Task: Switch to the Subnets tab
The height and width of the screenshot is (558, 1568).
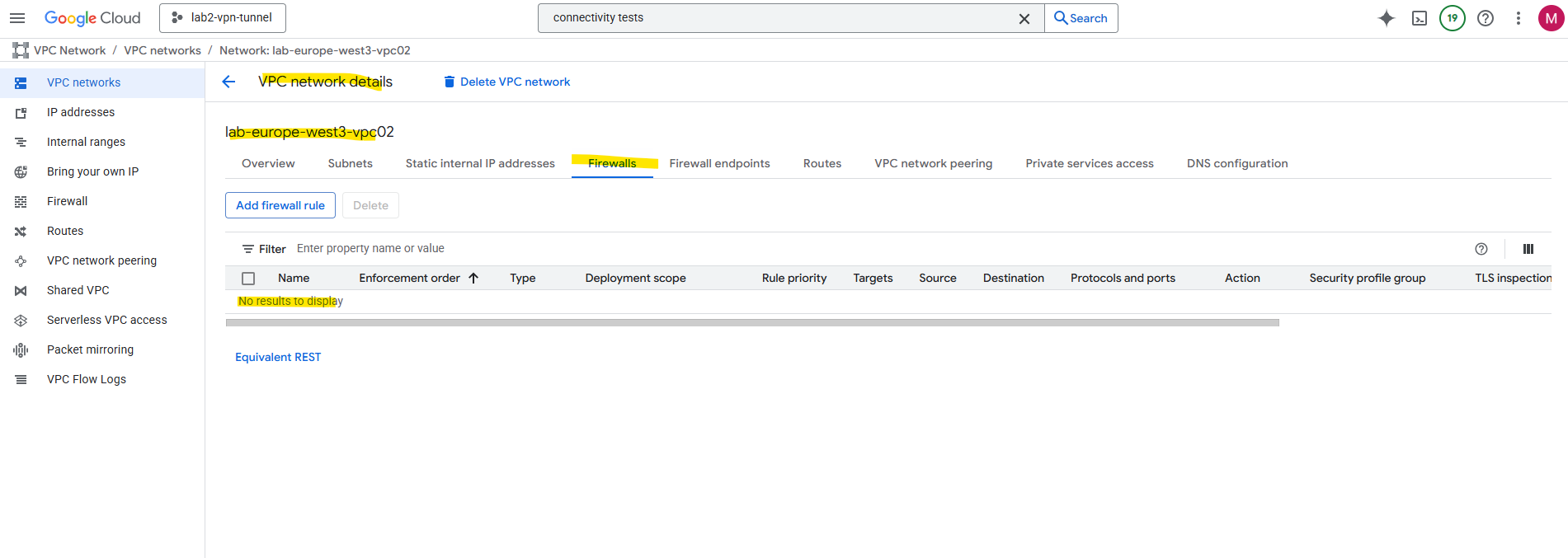Action: pyautogui.click(x=350, y=163)
